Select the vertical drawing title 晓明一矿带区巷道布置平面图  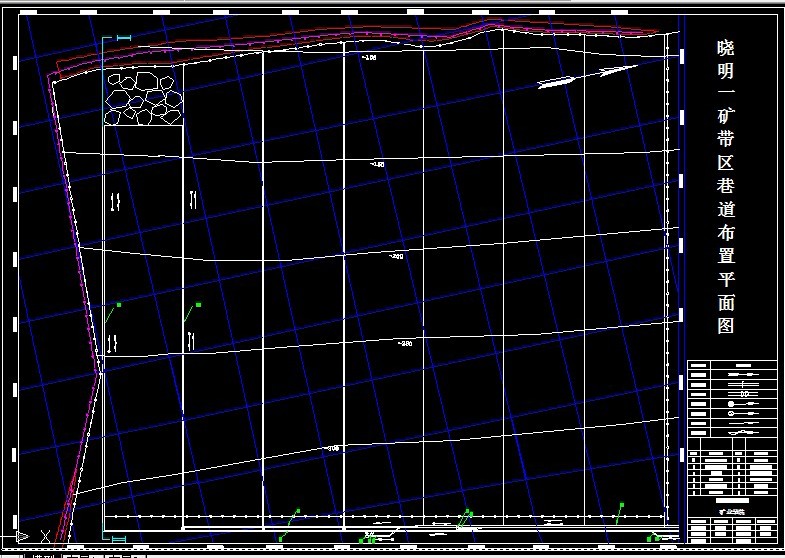(x=726, y=187)
